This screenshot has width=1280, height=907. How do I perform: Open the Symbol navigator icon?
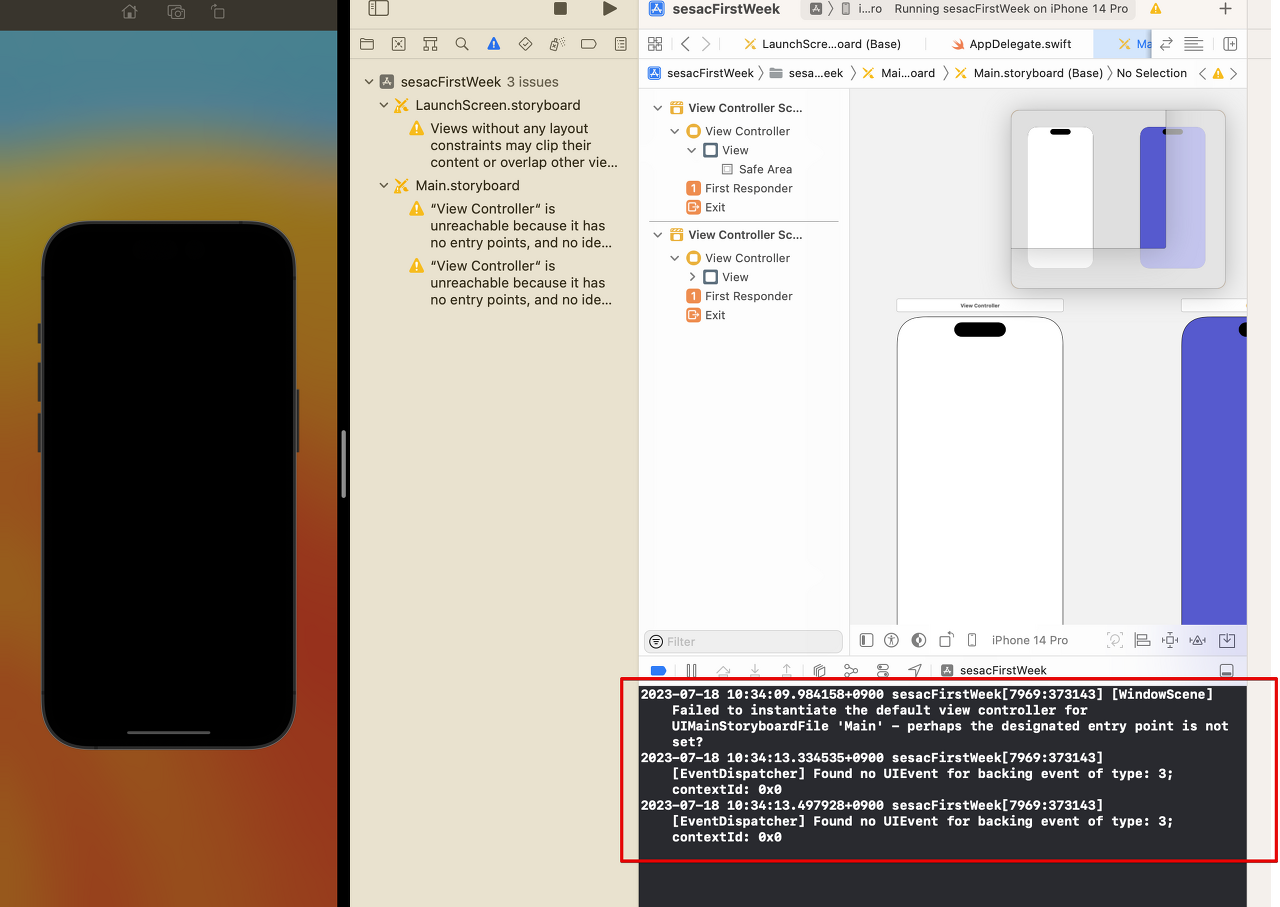430,44
